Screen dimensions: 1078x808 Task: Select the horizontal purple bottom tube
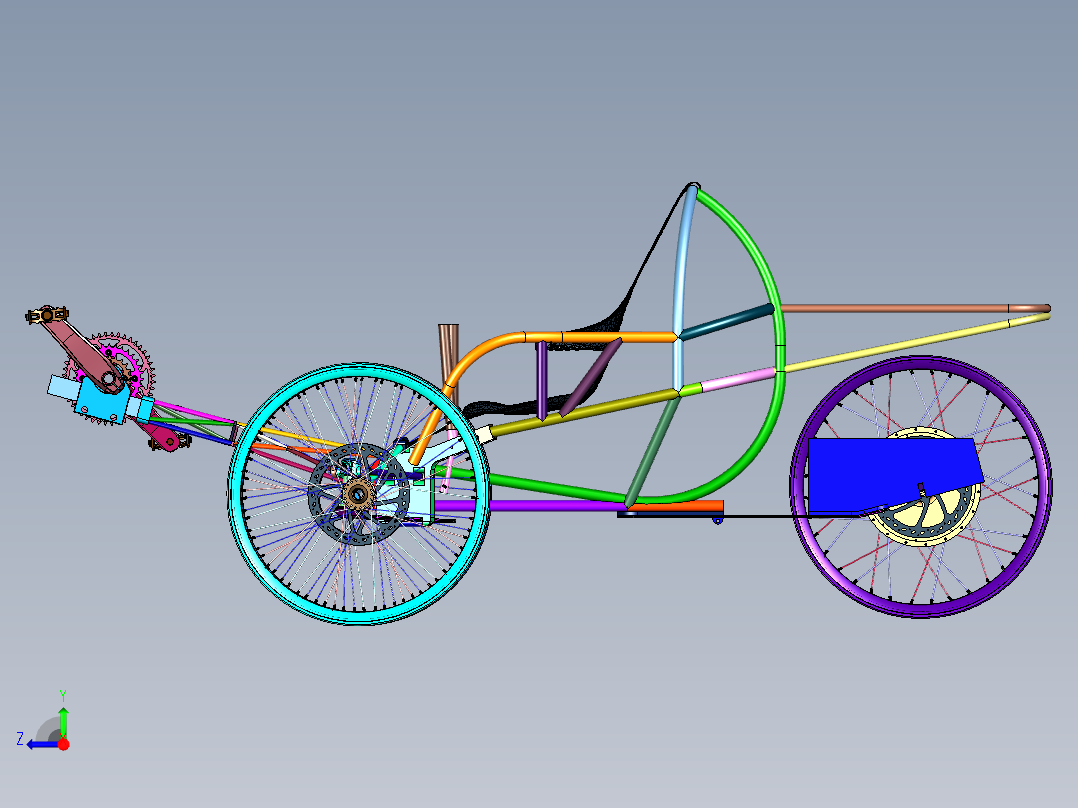click(x=529, y=506)
